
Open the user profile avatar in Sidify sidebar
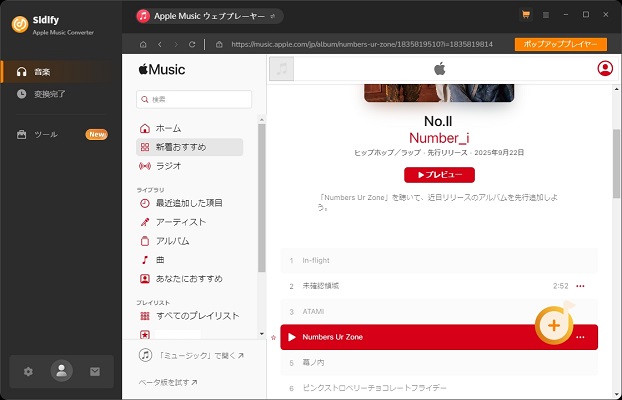pos(61,371)
